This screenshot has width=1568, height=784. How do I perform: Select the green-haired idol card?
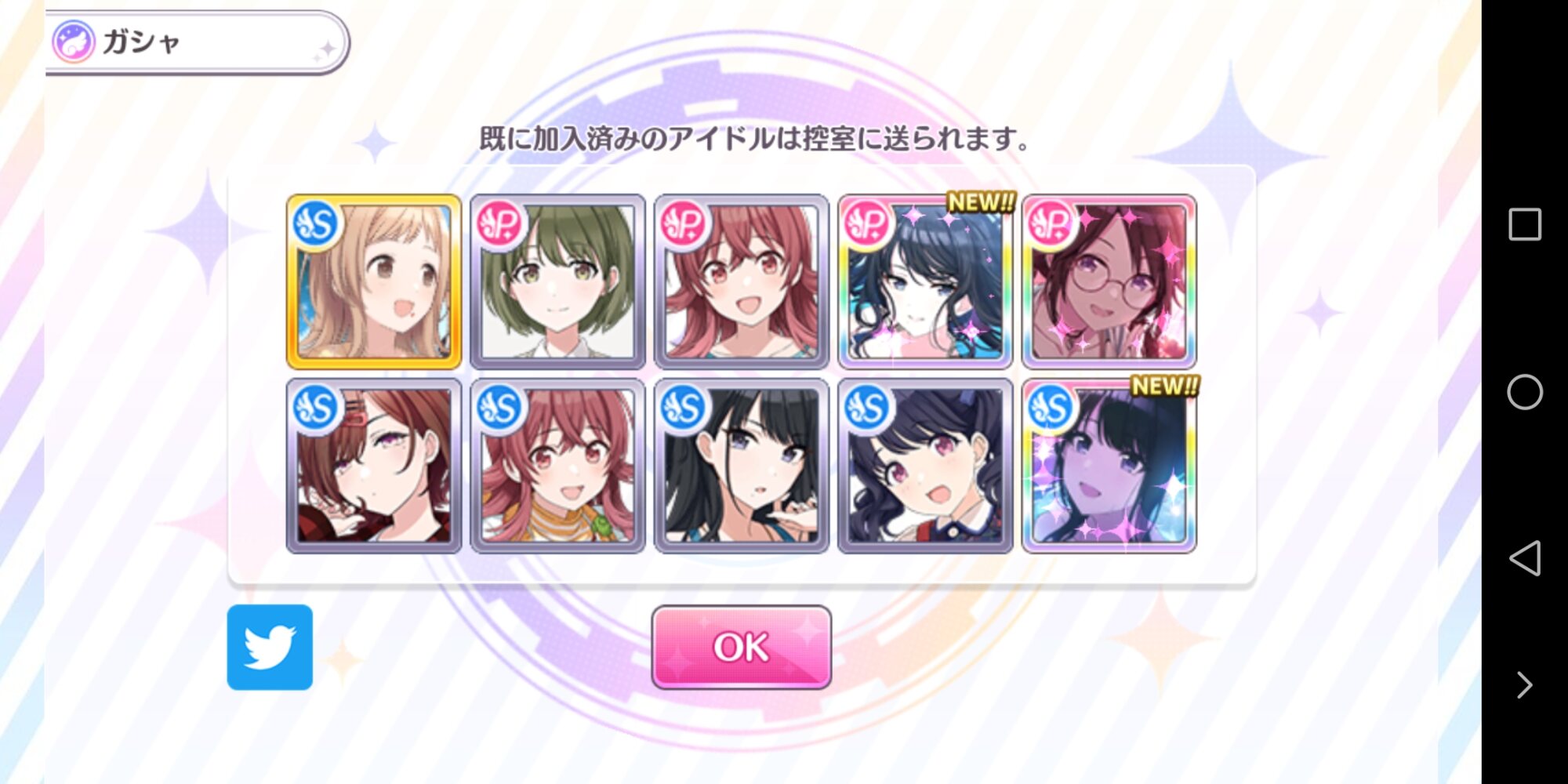pyautogui.click(x=557, y=281)
